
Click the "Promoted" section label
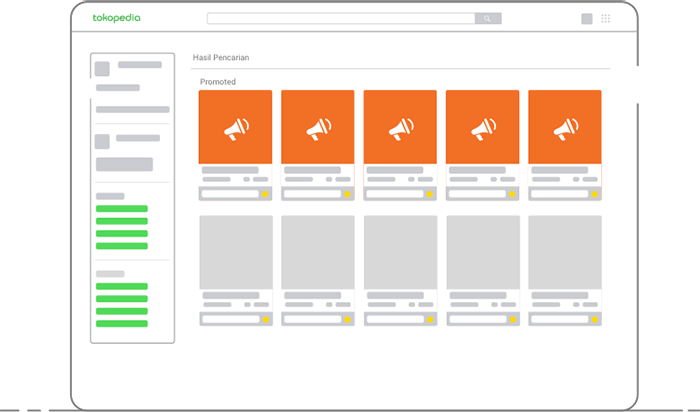point(218,82)
